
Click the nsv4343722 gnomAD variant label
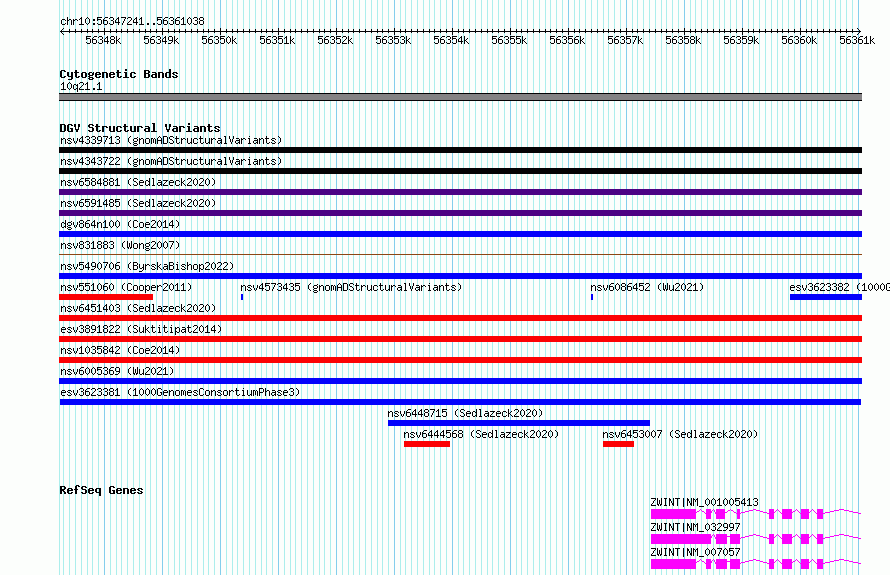(171, 161)
